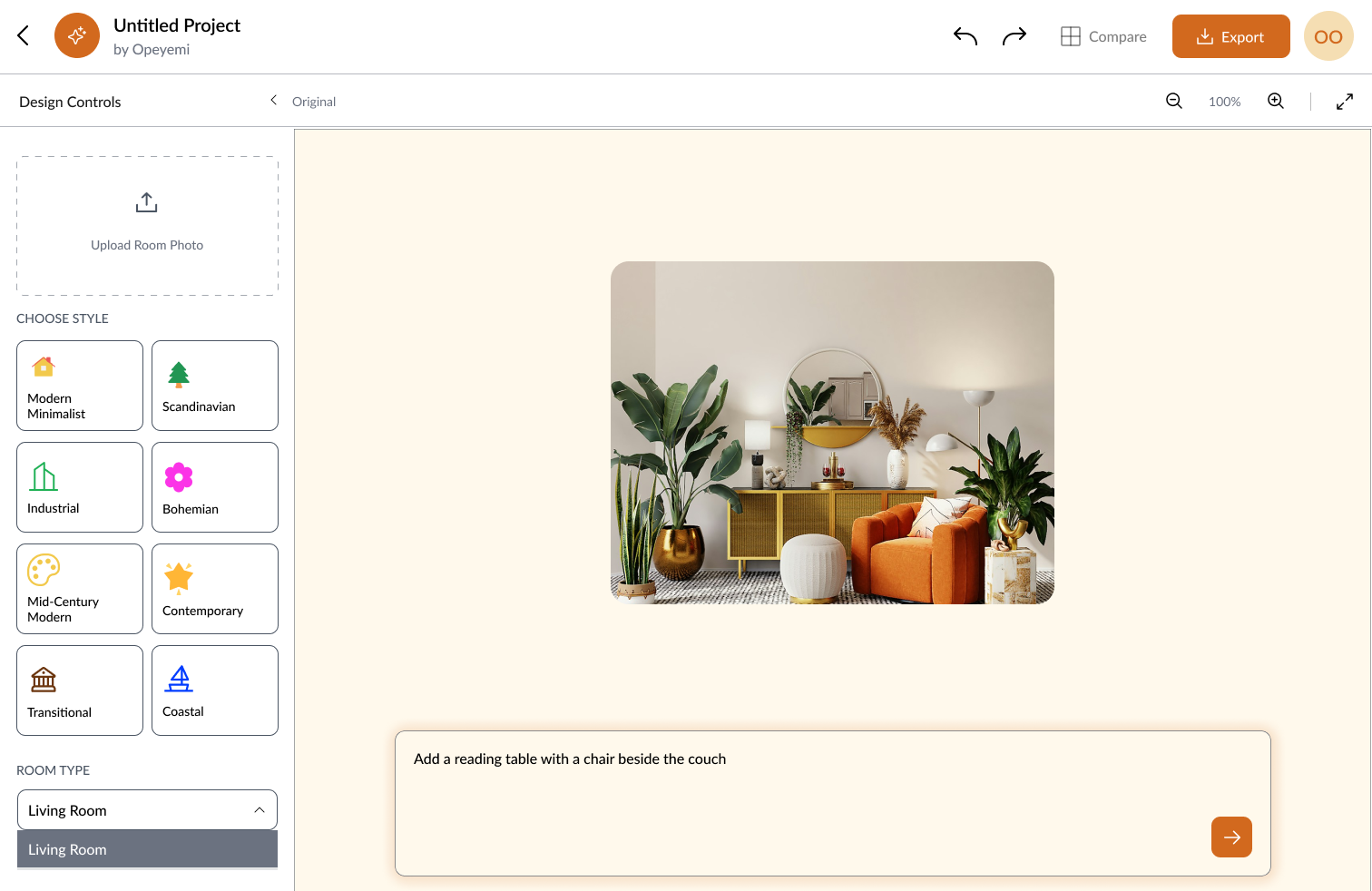Choose the Modern Minimalist style card
Image resolution: width=1372 pixels, height=891 pixels.
pyautogui.click(x=80, y=386)
